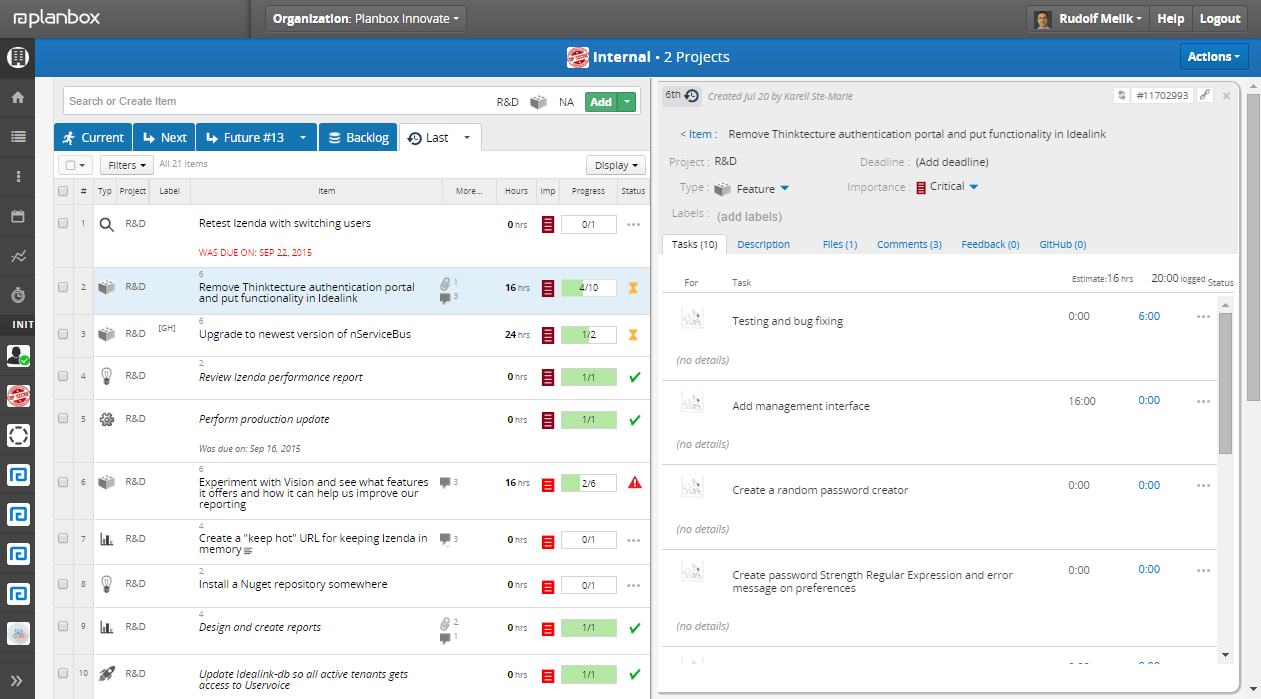Change Importance via Critical dropdown arrow

coord(974,187)
